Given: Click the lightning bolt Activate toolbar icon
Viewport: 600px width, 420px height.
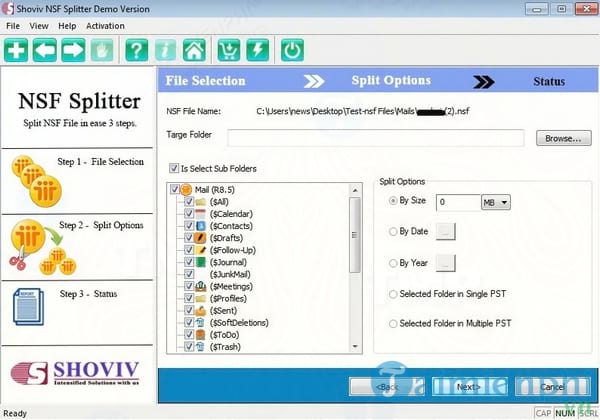Looking at the screenshot, I should point(258,50).
